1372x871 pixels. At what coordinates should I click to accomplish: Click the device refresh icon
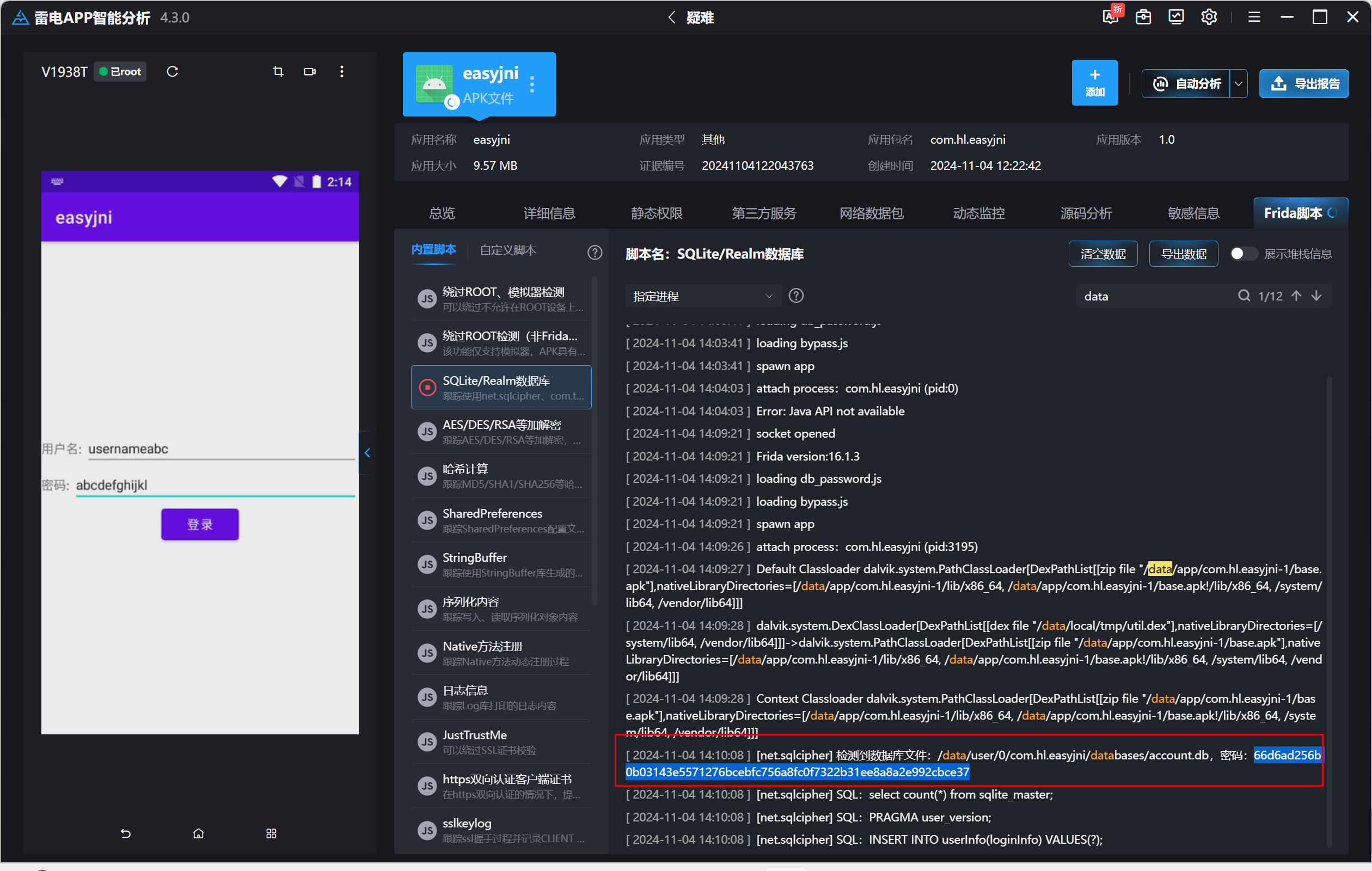tap(172, 72)
